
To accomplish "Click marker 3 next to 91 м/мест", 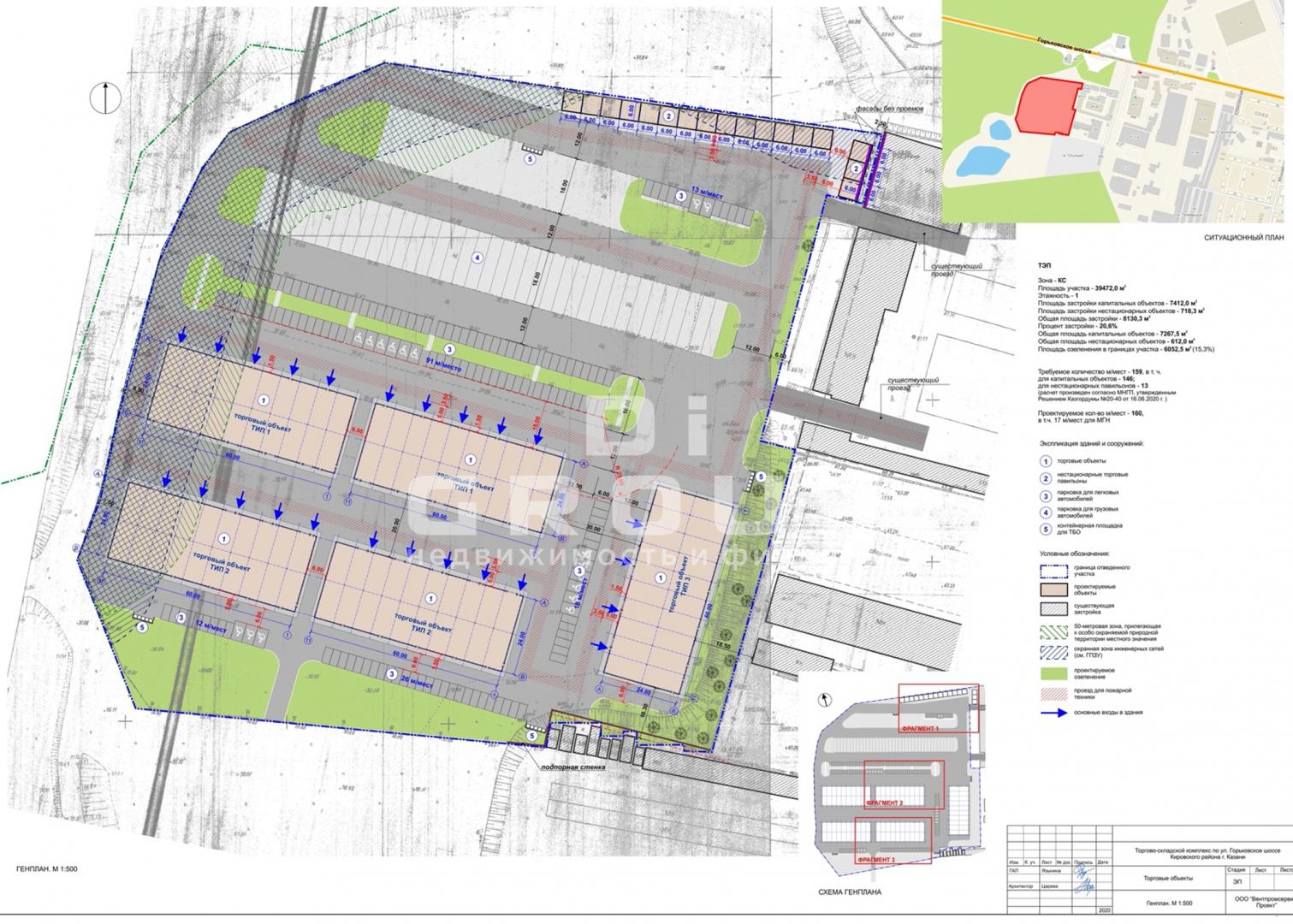I will pyautogui.click(x=448, y=349).
